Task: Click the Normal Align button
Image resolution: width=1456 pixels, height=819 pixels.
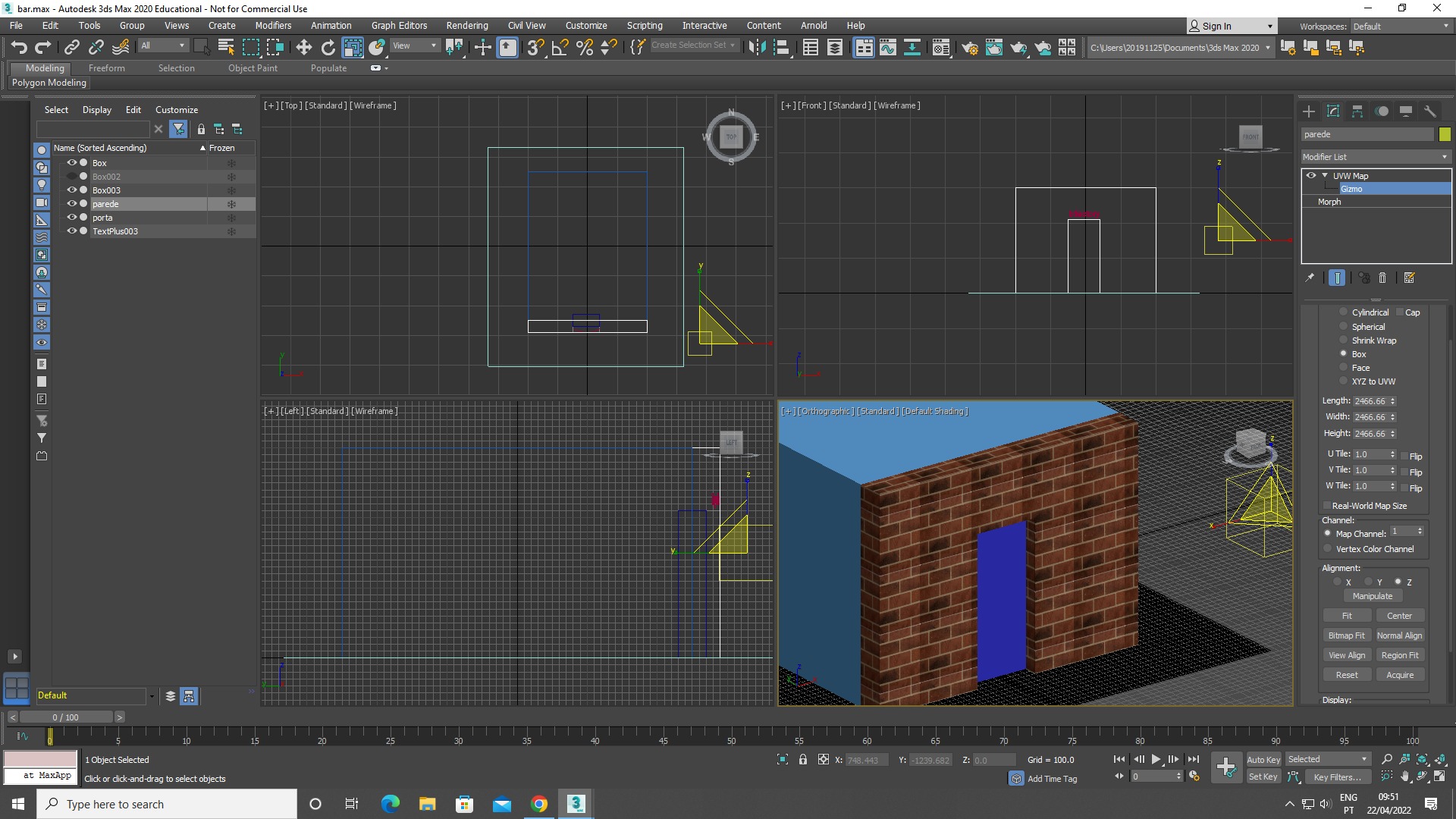Action: pyautogui.click(x=1400, y=636)
